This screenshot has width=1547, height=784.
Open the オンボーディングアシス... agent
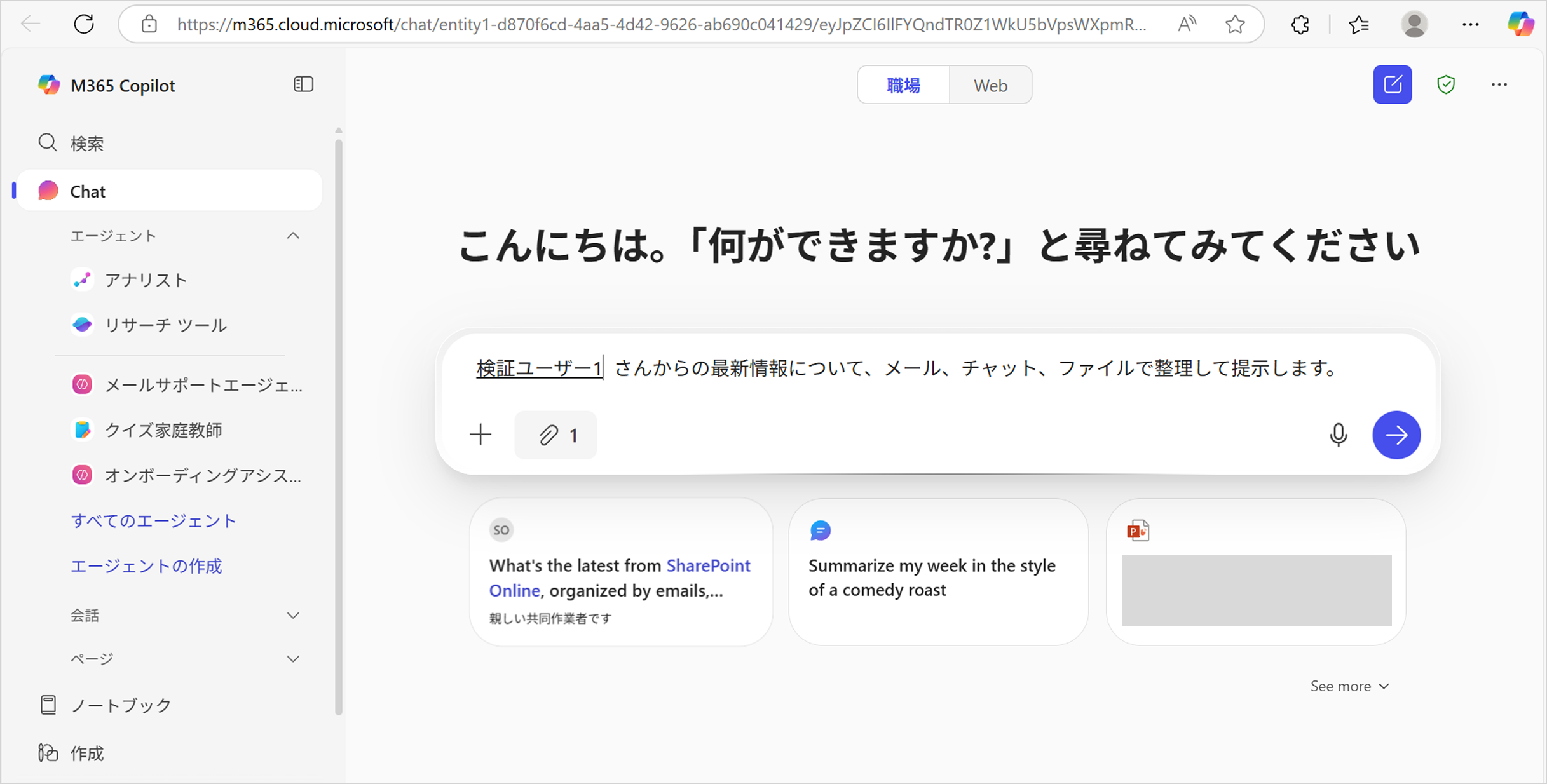pyautogui.click(x=187, y=475)
